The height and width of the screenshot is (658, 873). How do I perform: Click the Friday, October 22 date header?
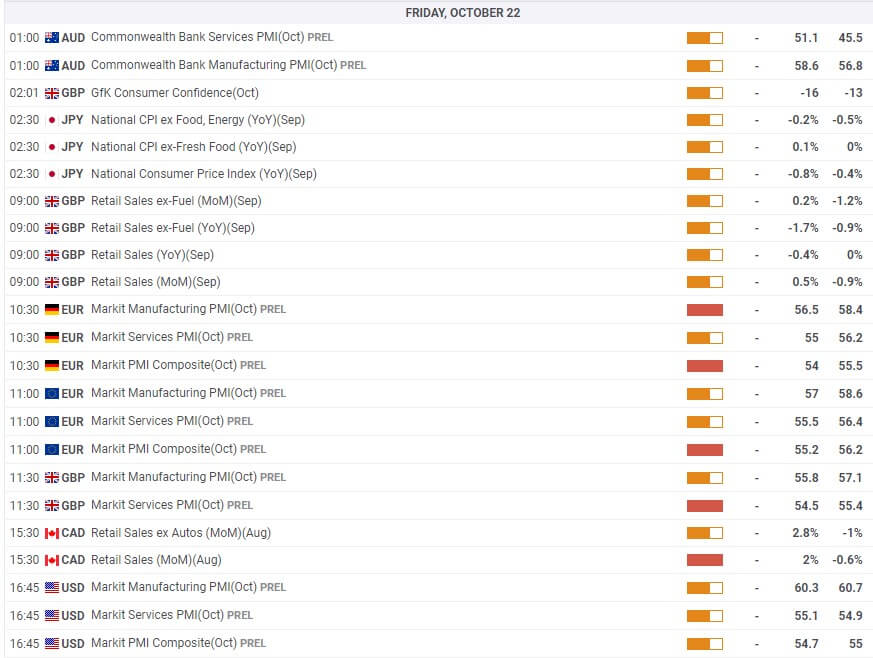coord(463,13)
